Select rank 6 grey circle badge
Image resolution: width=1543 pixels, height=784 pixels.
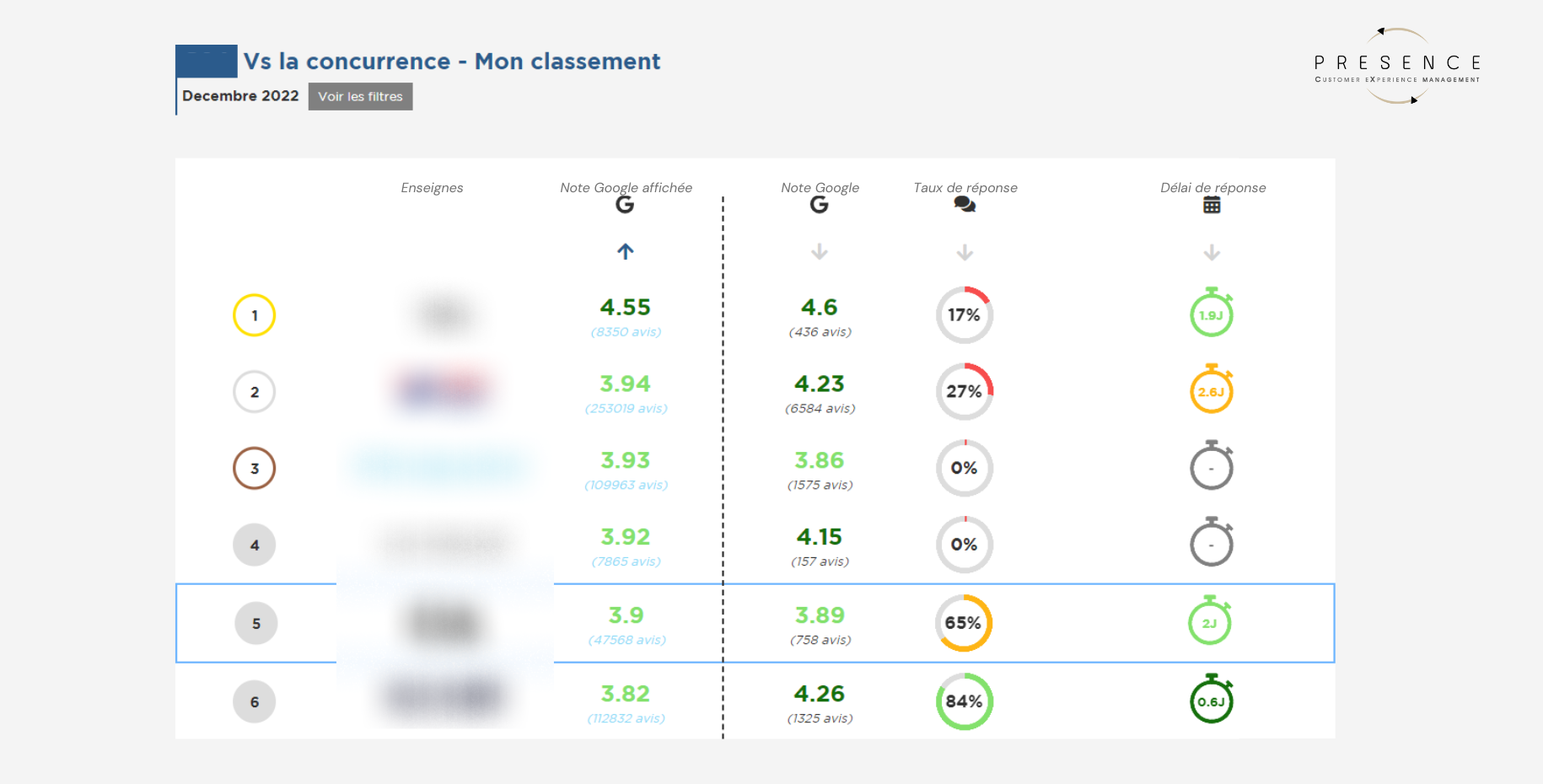pyautogui.click(x=255, y=702)
